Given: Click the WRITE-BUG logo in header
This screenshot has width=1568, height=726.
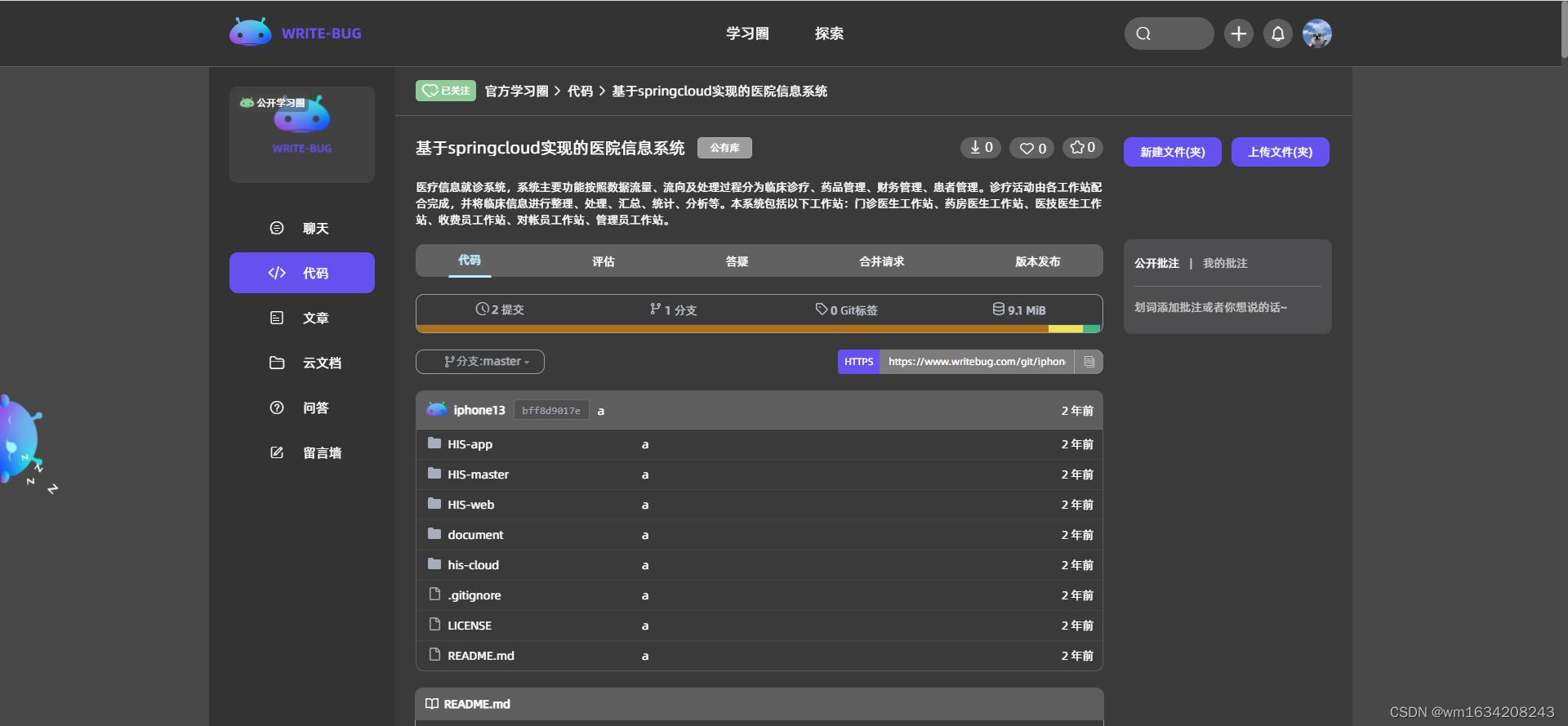Looking at the screenshot, I should point(296,33).
